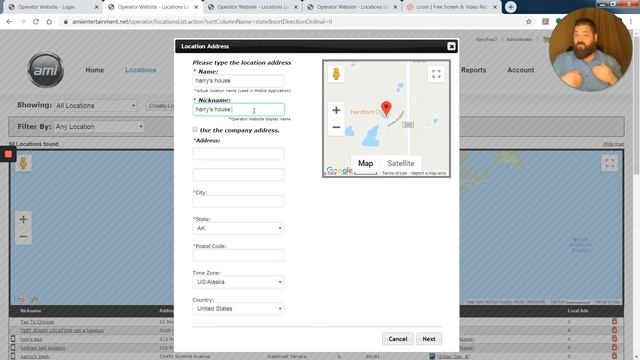Screen dimensions: 640x360
Task: Zoom out on the dialog map
Action: point(336,127)
